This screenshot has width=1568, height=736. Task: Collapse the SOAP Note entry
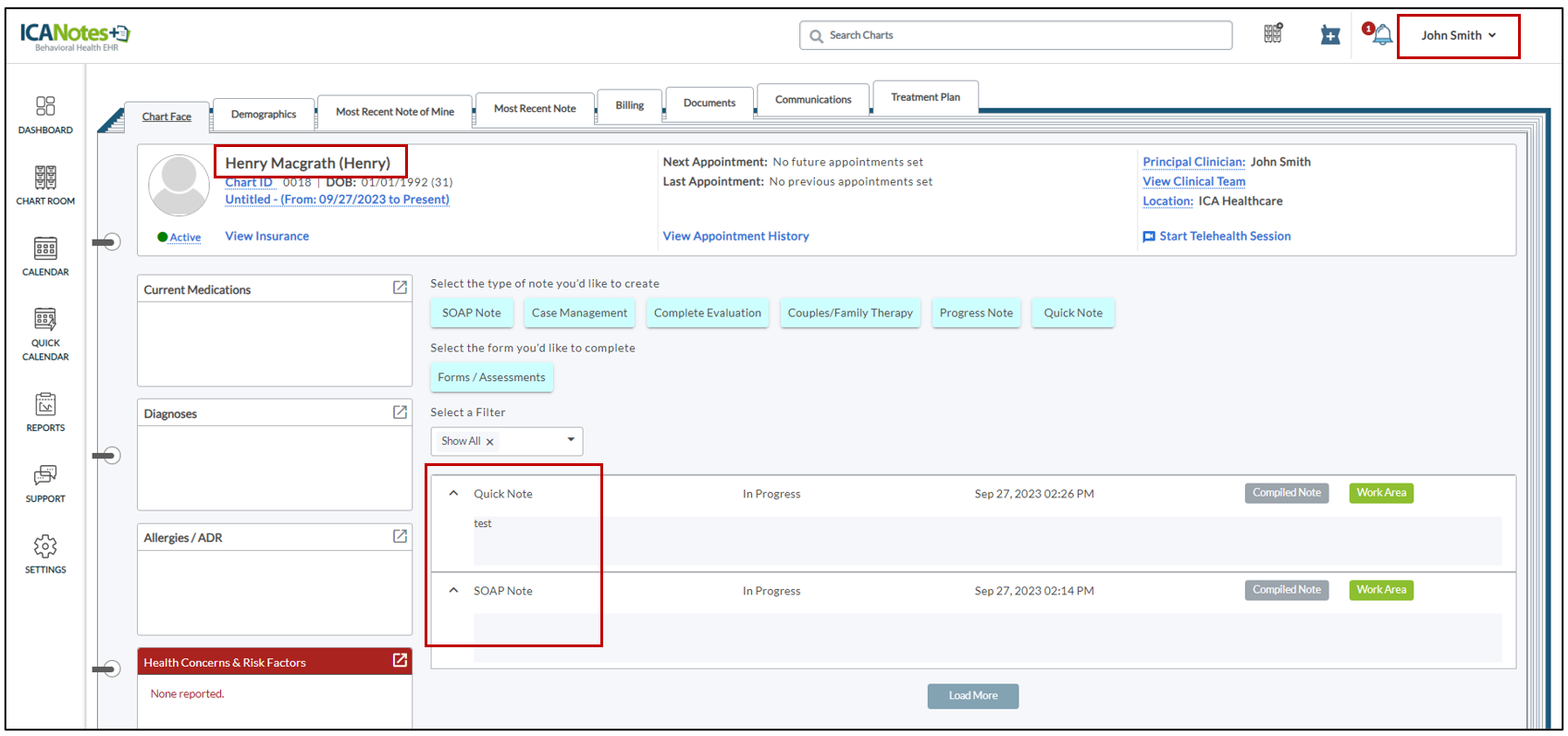(x=453, y=591)
